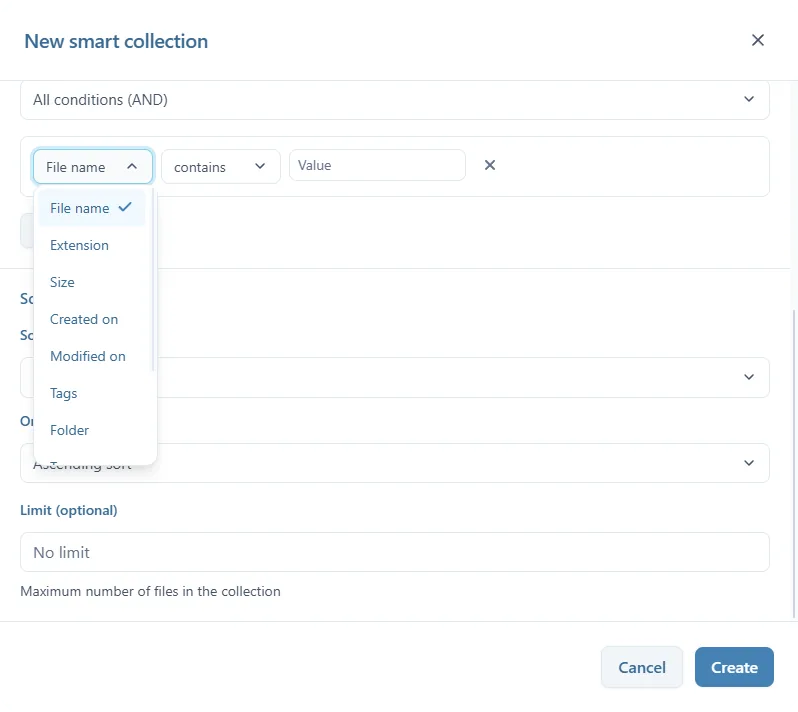Screen dimensions: 798x712
Task: Click the Create button
Action: coord(734,667)
